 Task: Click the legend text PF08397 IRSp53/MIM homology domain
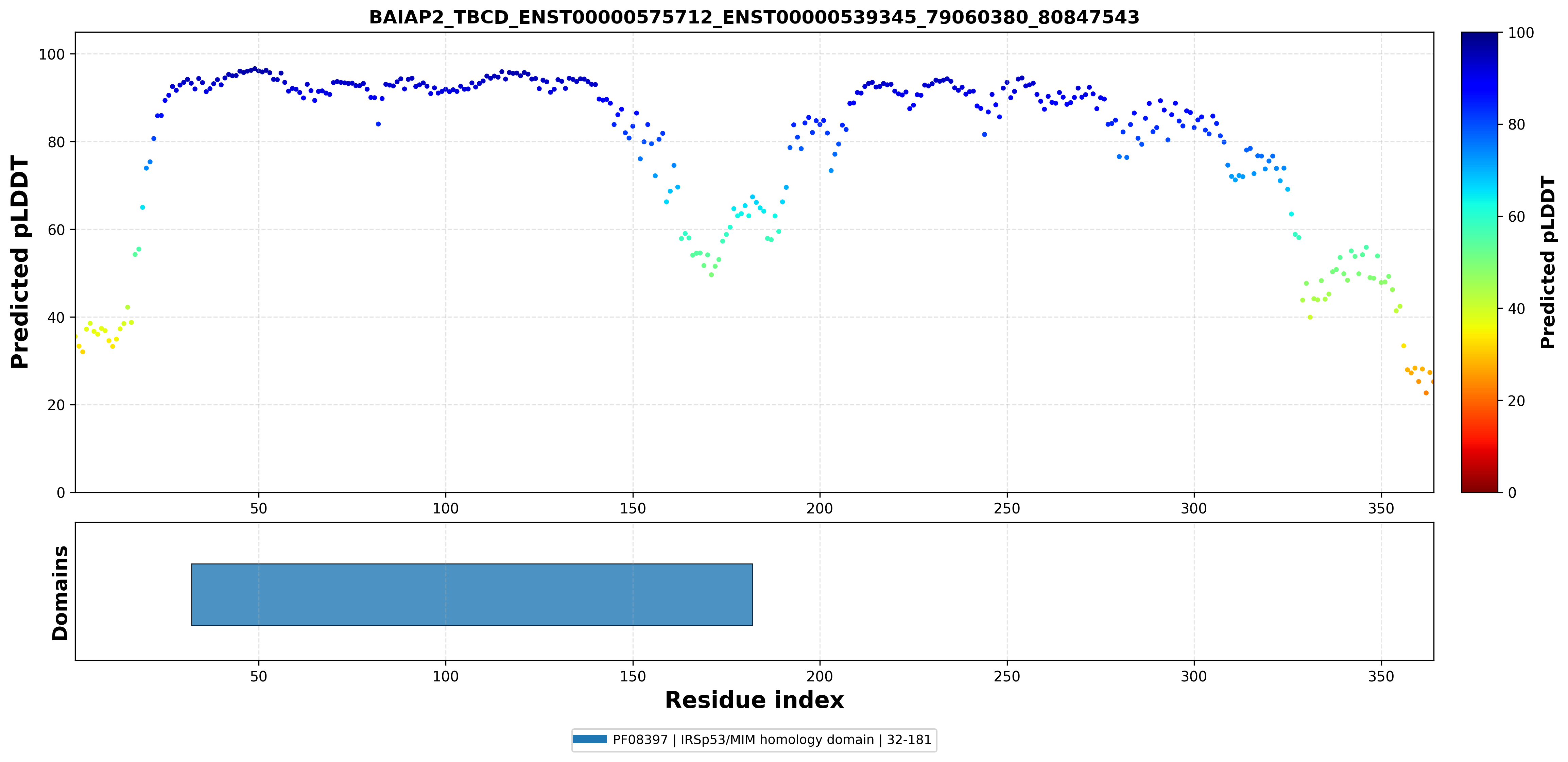(x=772, y=740)
